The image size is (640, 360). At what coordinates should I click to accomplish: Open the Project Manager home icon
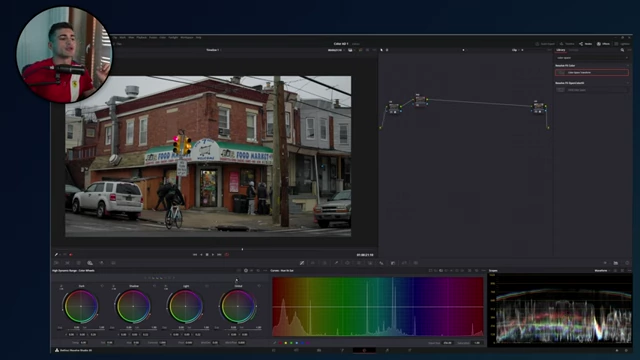pos(616,350)
